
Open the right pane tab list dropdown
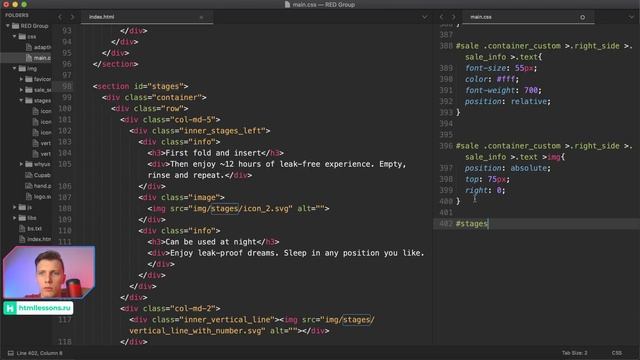[631, 17]
